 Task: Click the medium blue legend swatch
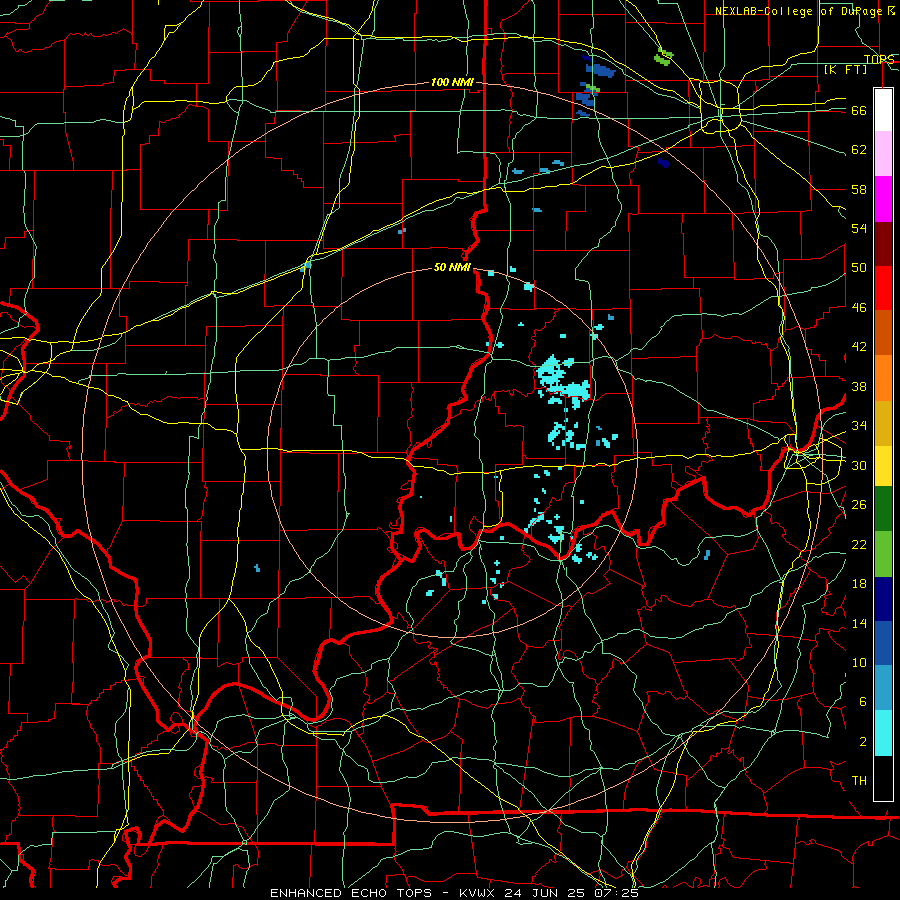click(883, 643)
